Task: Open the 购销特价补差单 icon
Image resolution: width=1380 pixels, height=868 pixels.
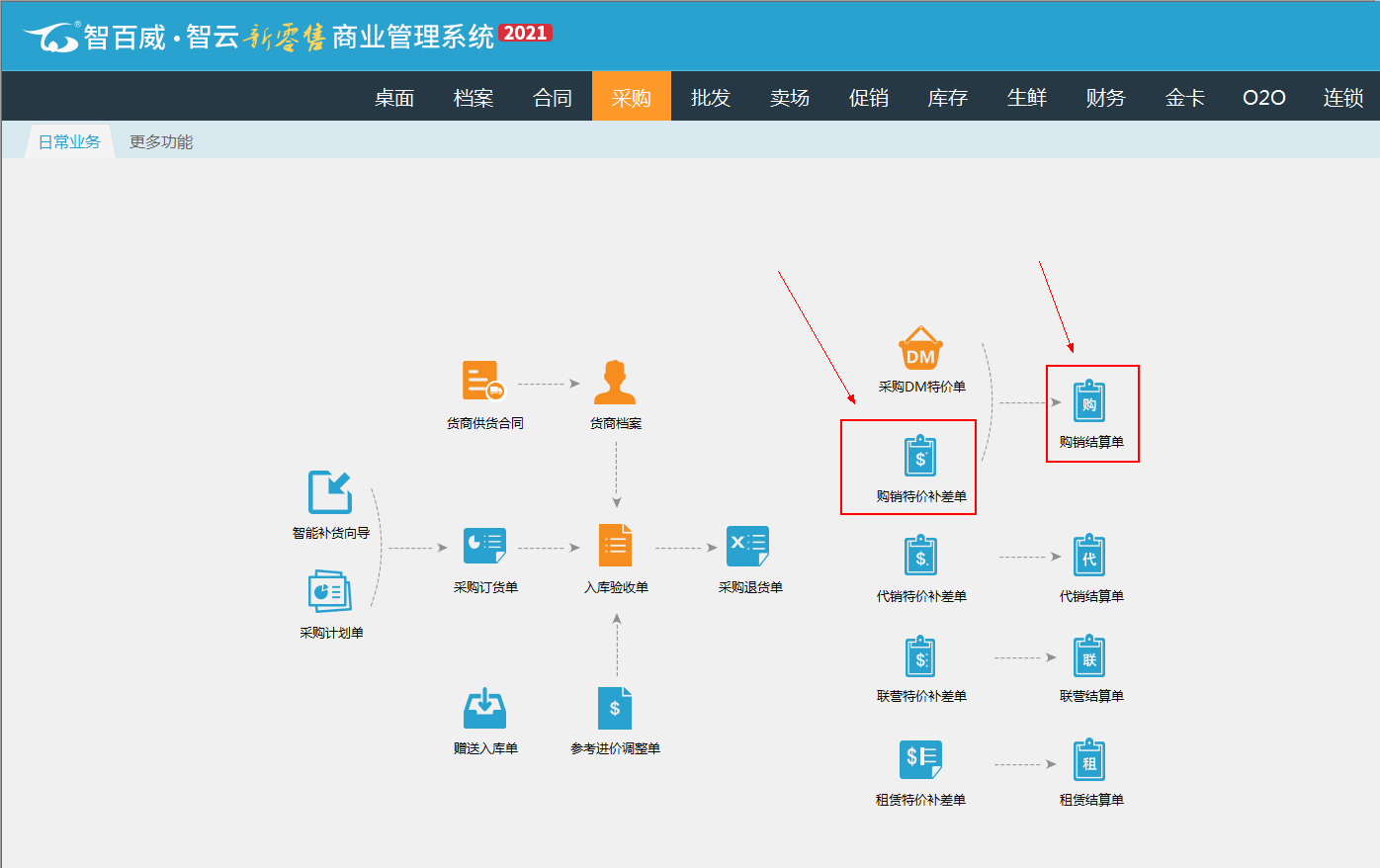Action: coord(920,457)
